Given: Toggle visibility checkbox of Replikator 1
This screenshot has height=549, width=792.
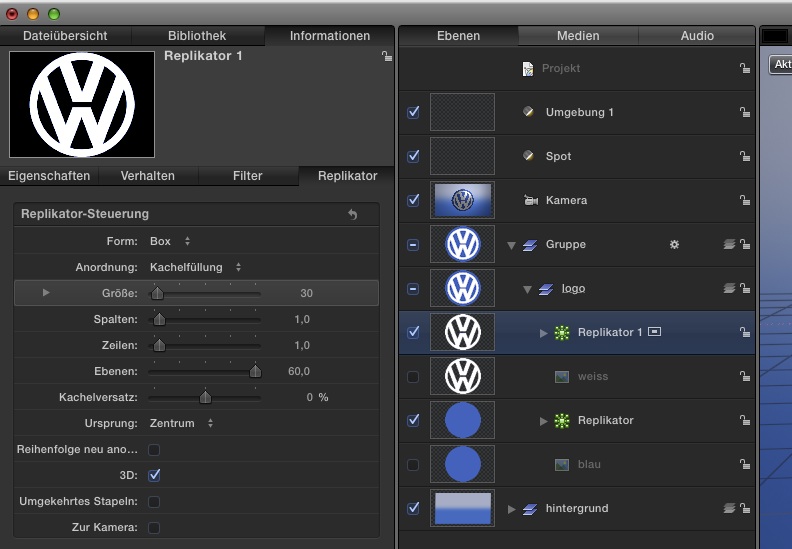Looking at the screenshot, I should coord(413,332).
